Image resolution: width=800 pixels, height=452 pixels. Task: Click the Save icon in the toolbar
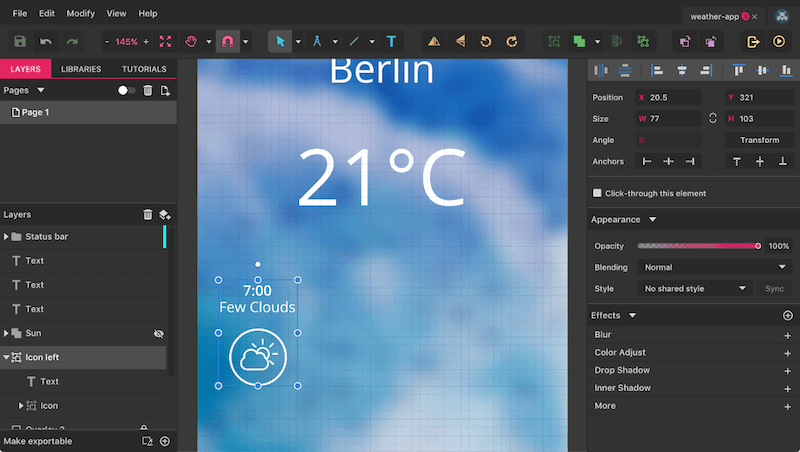click(x=20, y=42)
